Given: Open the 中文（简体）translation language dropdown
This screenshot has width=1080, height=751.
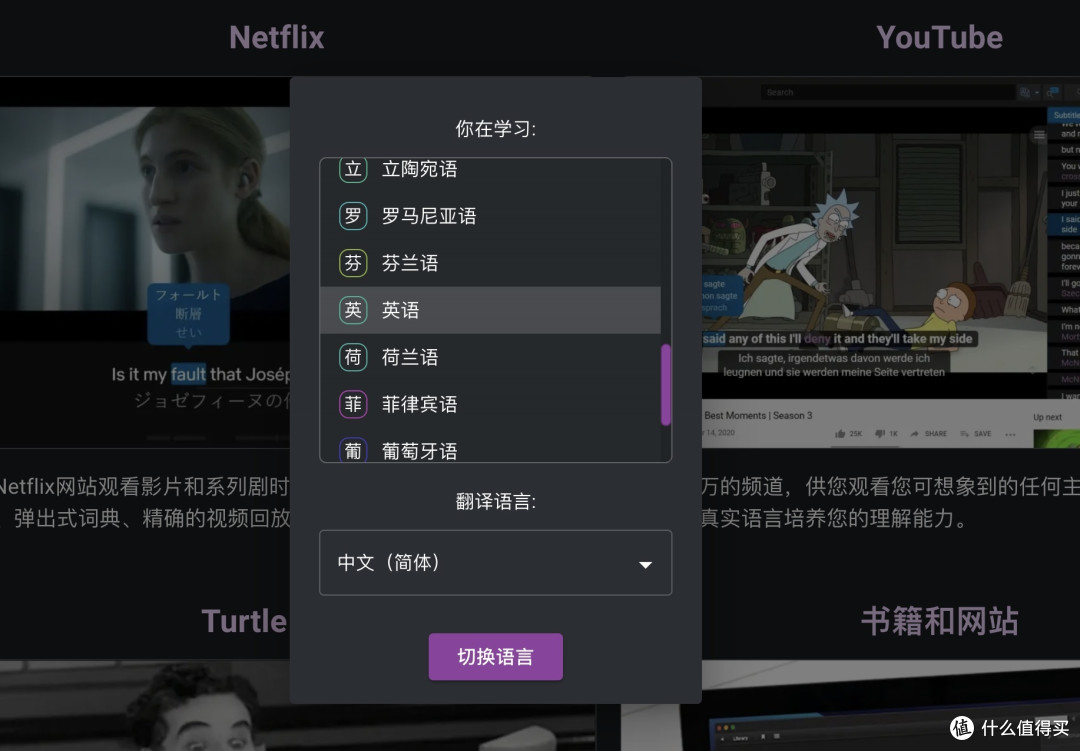Looking at the screenshot, I should tap(495, 562).
